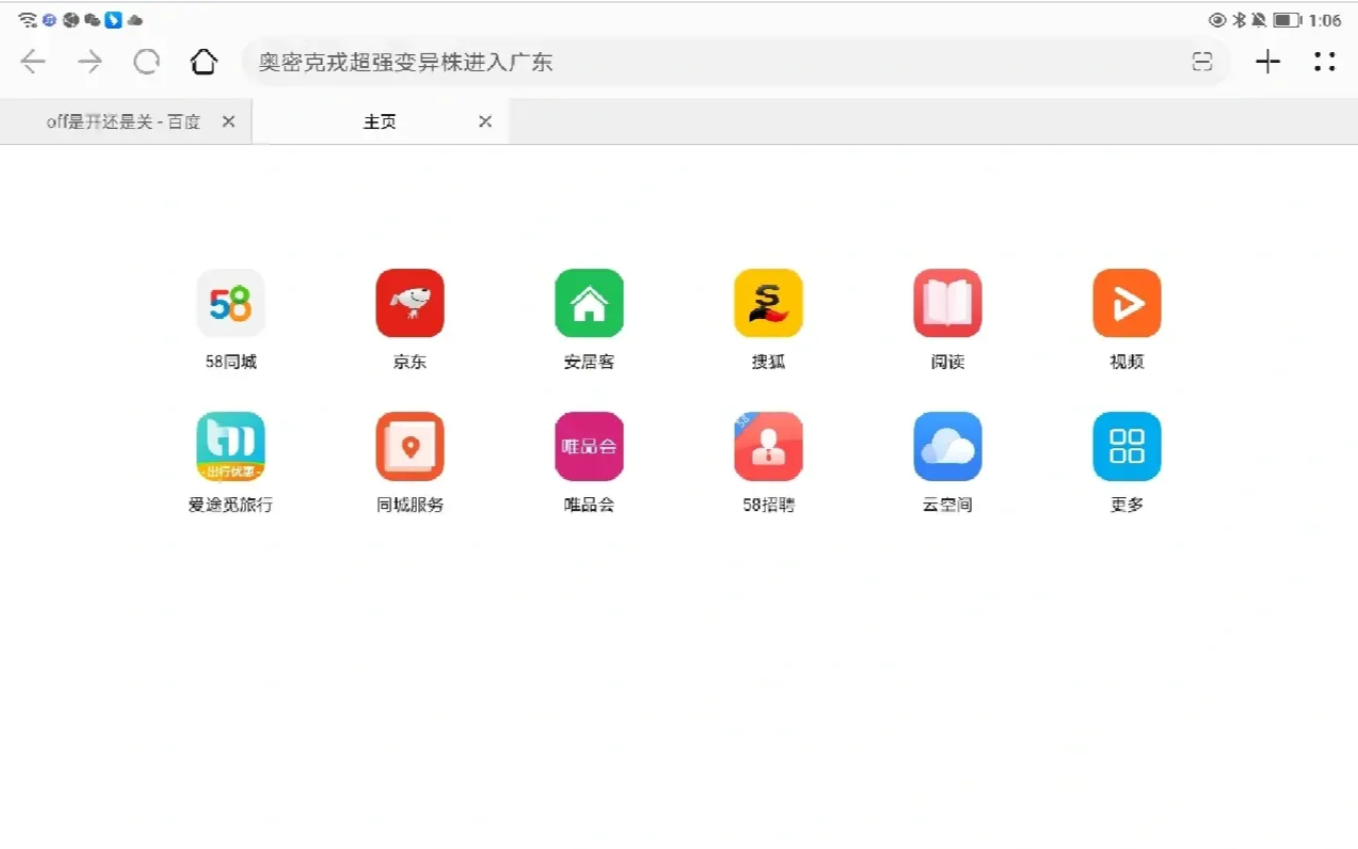
Task: Tap the muted bell status icon
Action: (1258, 20)
